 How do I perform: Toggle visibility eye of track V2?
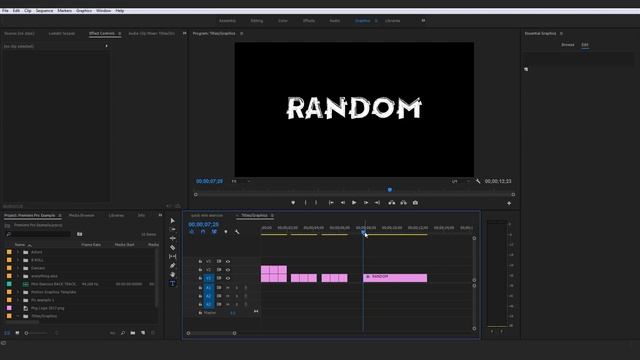pos(228,270)
